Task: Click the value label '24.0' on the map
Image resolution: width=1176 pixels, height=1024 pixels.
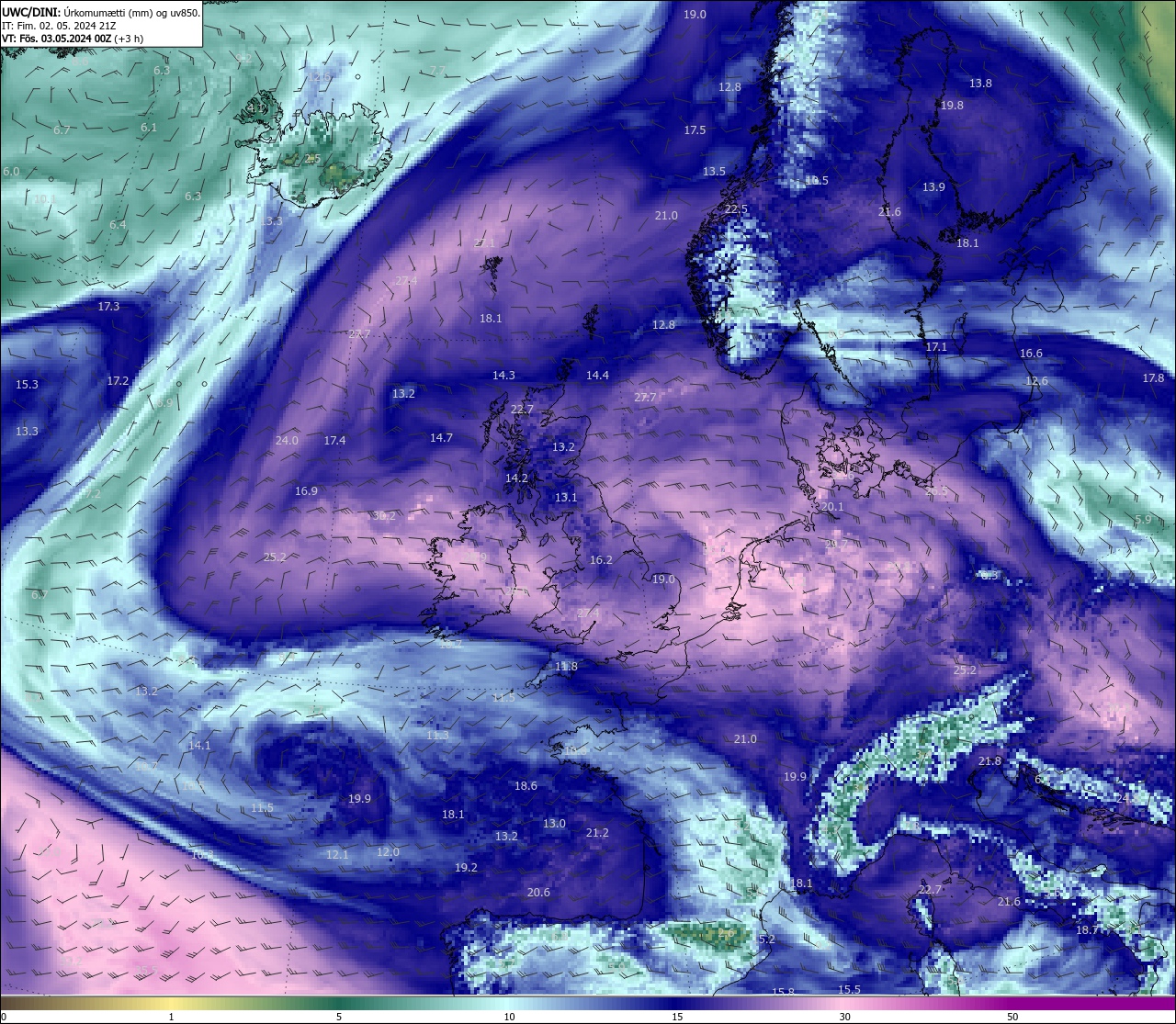Action: coord(287,441)
